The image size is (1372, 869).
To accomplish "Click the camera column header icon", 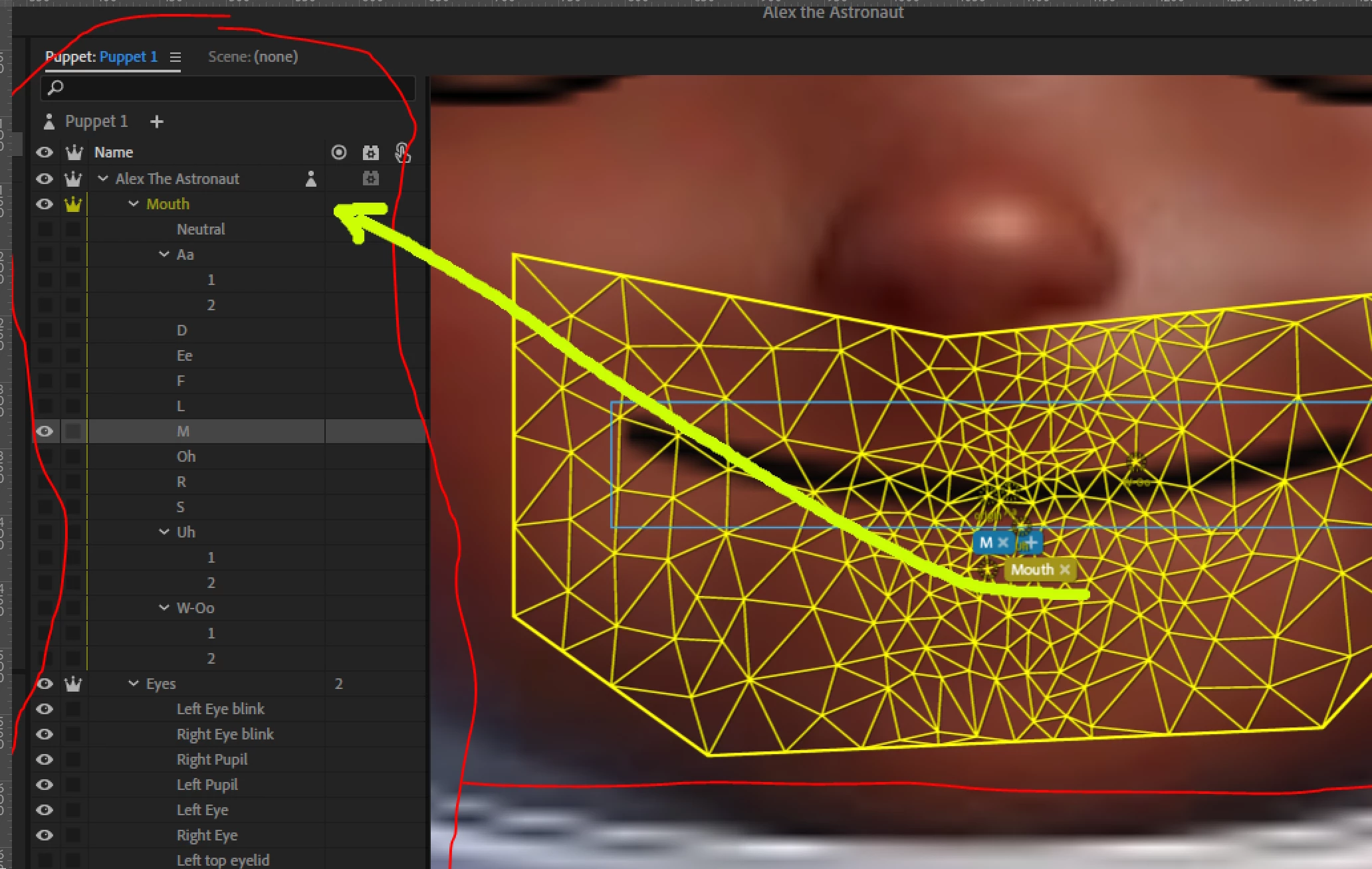I will point(370,153).
